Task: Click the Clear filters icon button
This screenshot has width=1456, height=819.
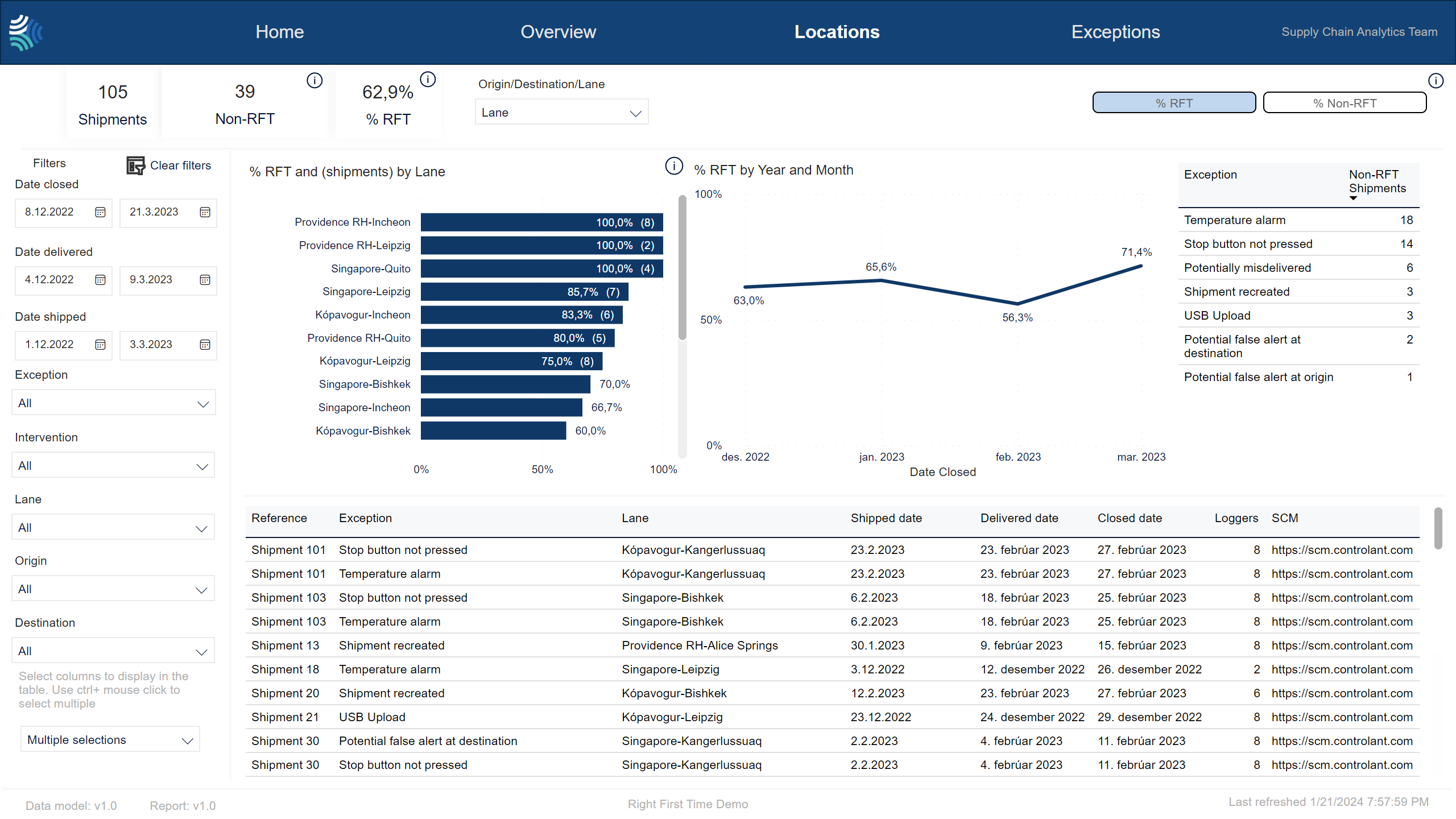Action: click(135, 165)
